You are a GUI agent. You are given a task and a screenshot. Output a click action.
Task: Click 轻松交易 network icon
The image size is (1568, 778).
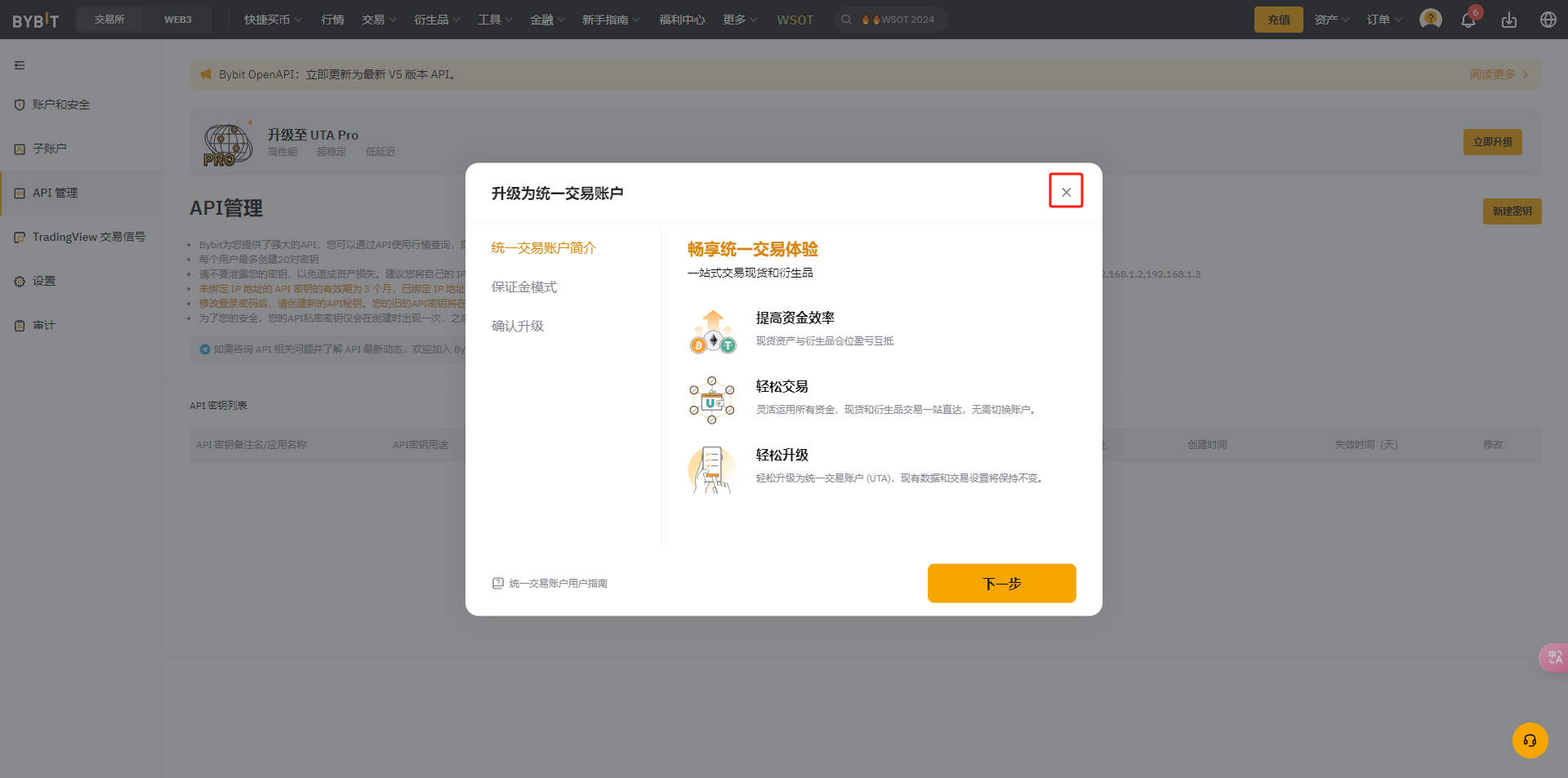coord(711,400)
